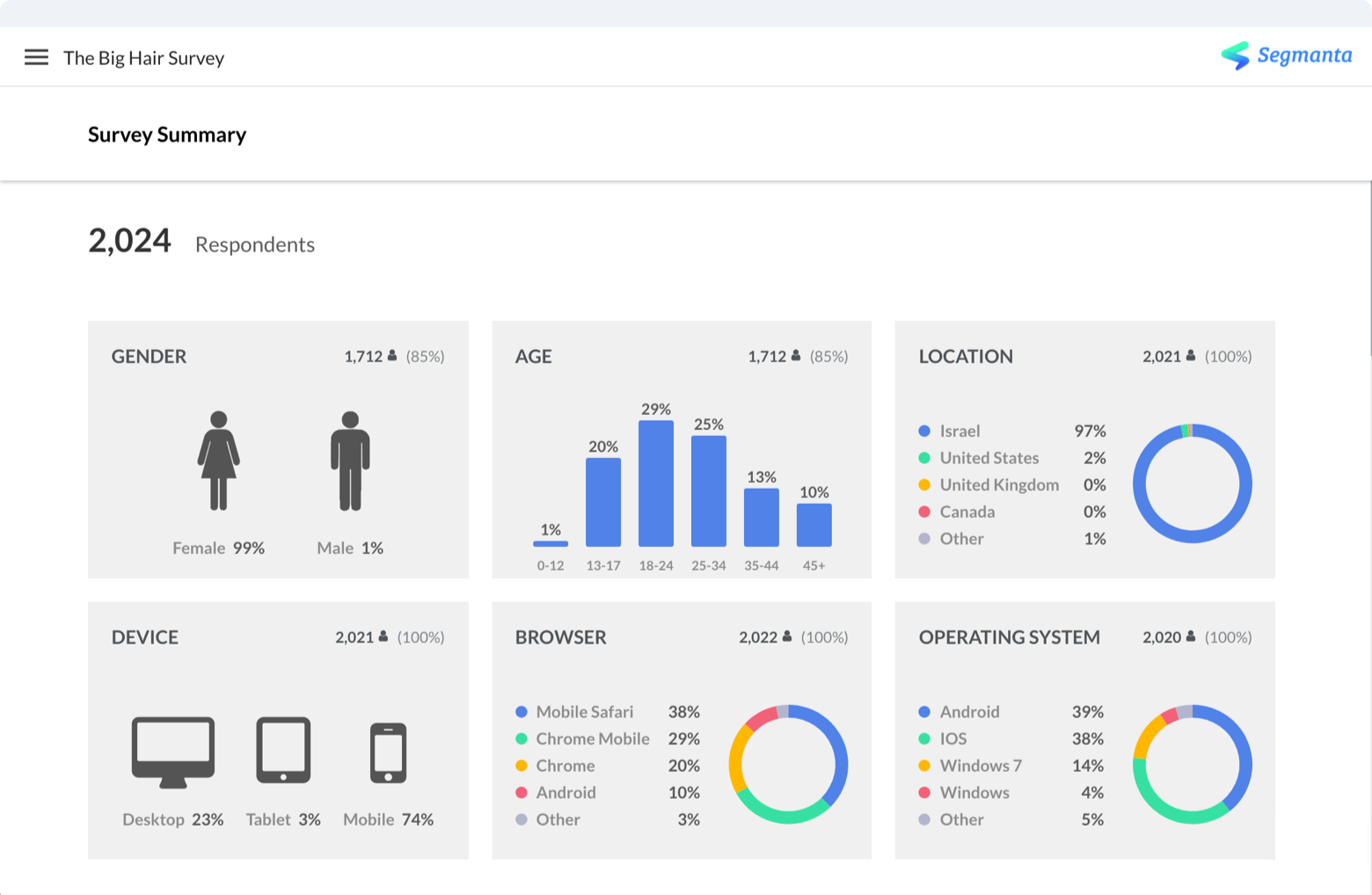
Task: Click the Mobile 74% label
Action: (388, 819)
